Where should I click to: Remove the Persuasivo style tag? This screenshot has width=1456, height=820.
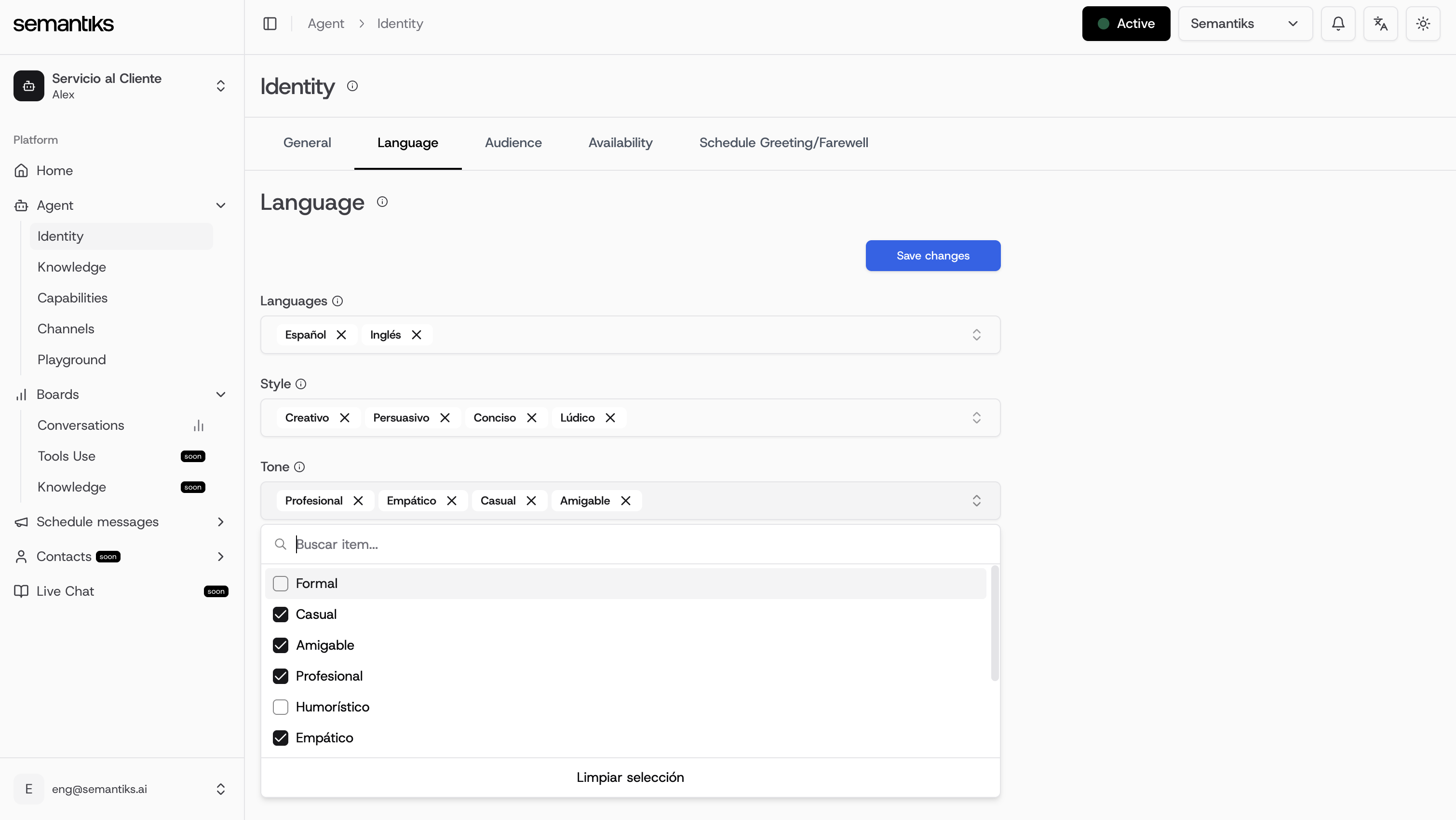[x=445, y=418]
